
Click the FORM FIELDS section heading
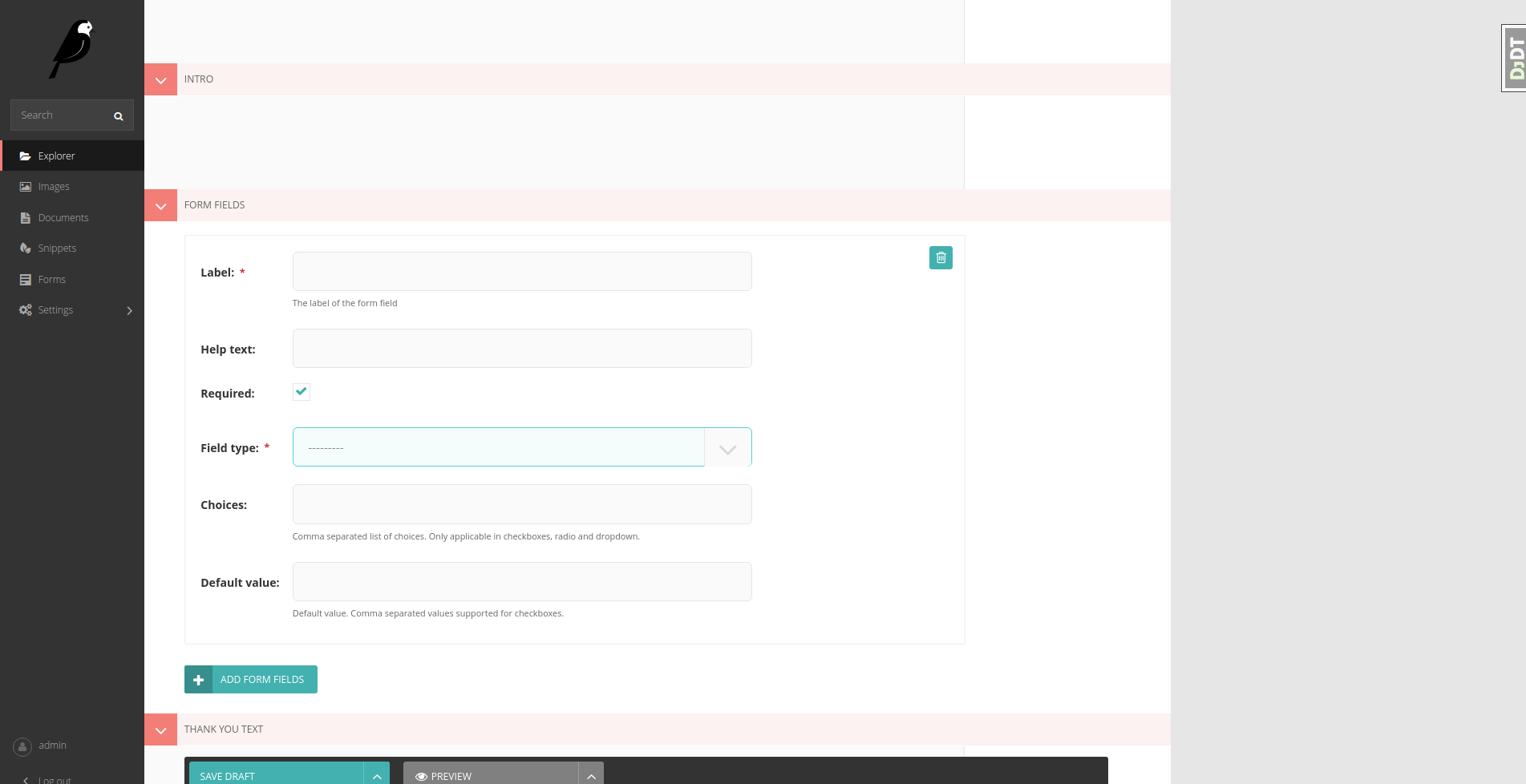click(214, 205)
